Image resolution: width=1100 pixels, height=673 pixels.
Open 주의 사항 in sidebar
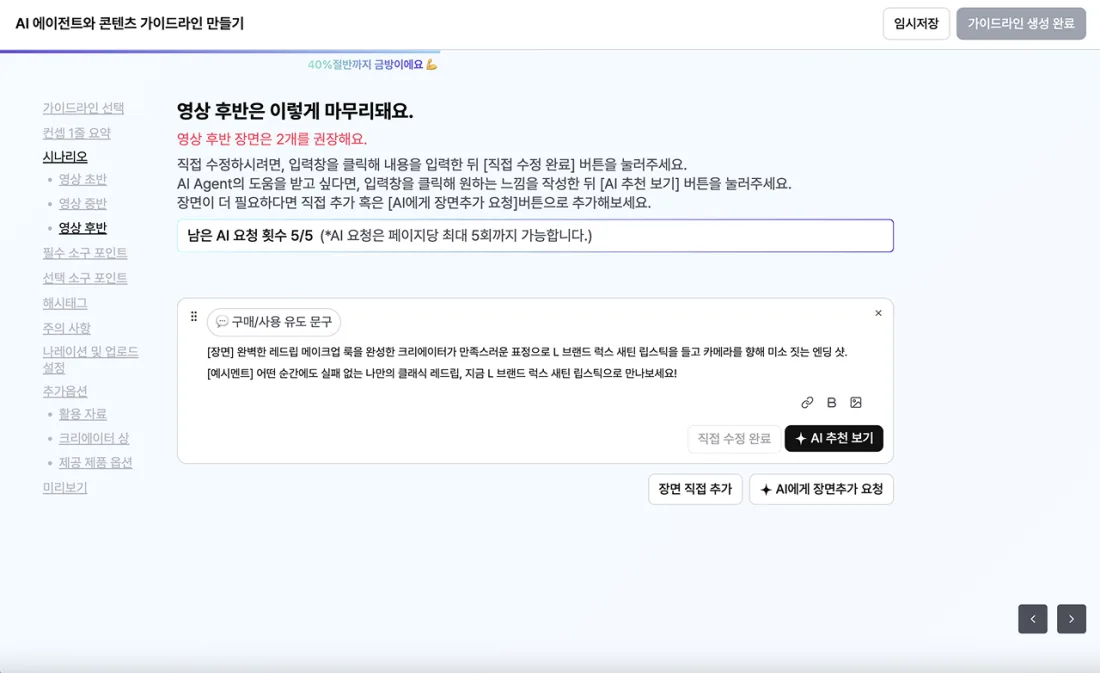point(67,328)
